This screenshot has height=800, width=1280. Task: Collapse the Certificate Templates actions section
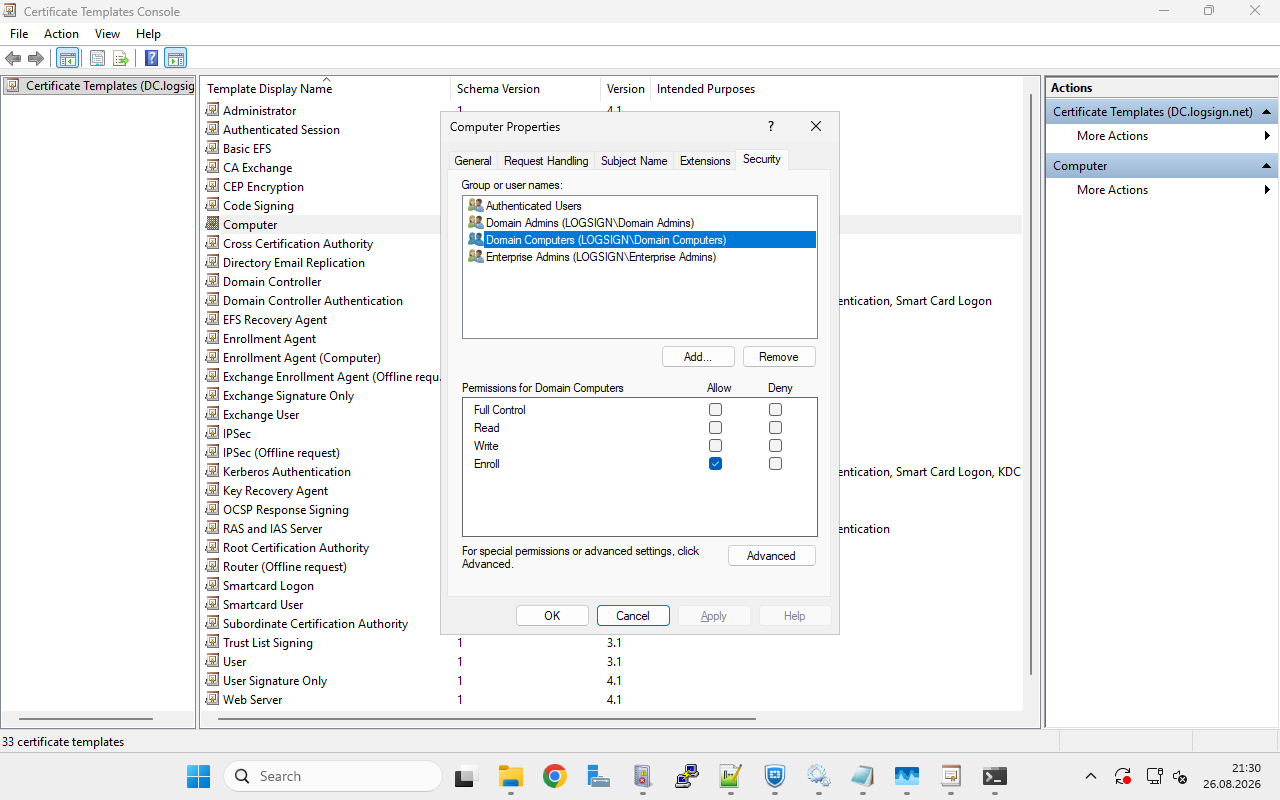point(1267,112)
